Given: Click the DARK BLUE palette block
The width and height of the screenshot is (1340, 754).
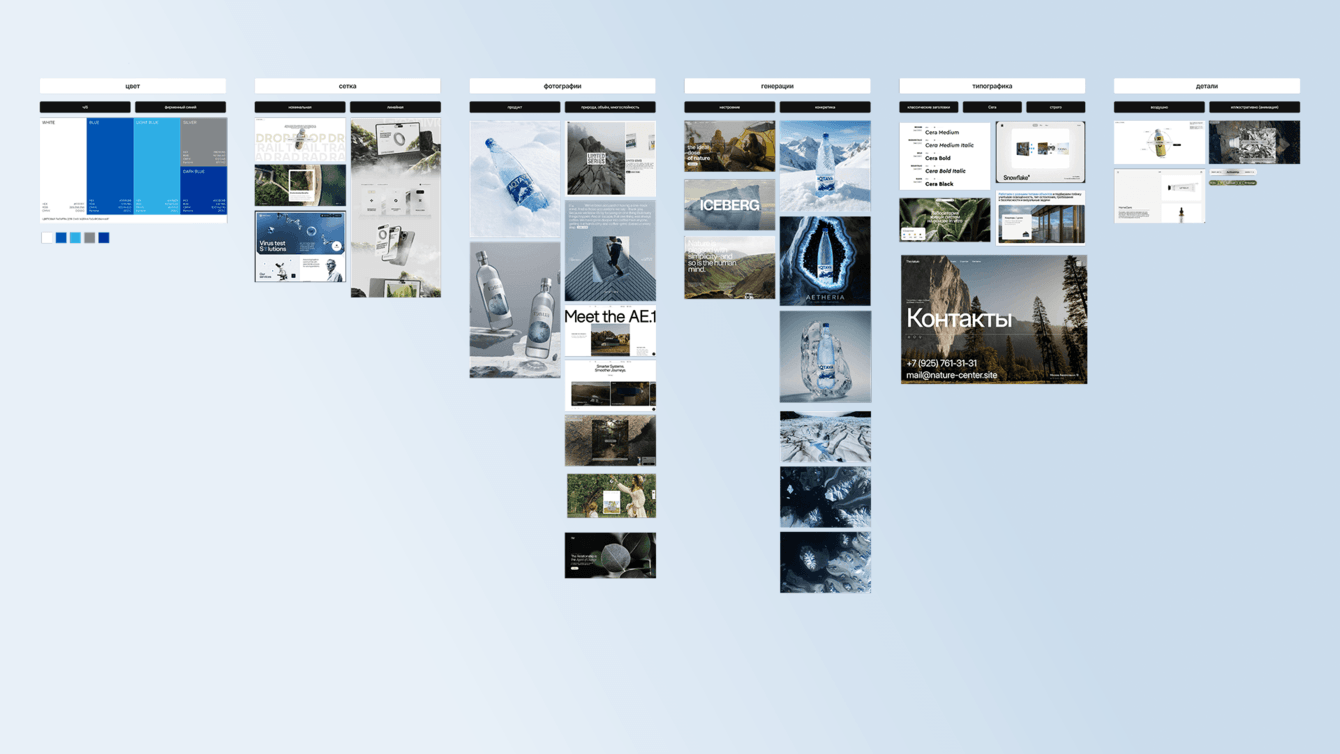Looking at the screenshot, I should [x=204, y=190].
